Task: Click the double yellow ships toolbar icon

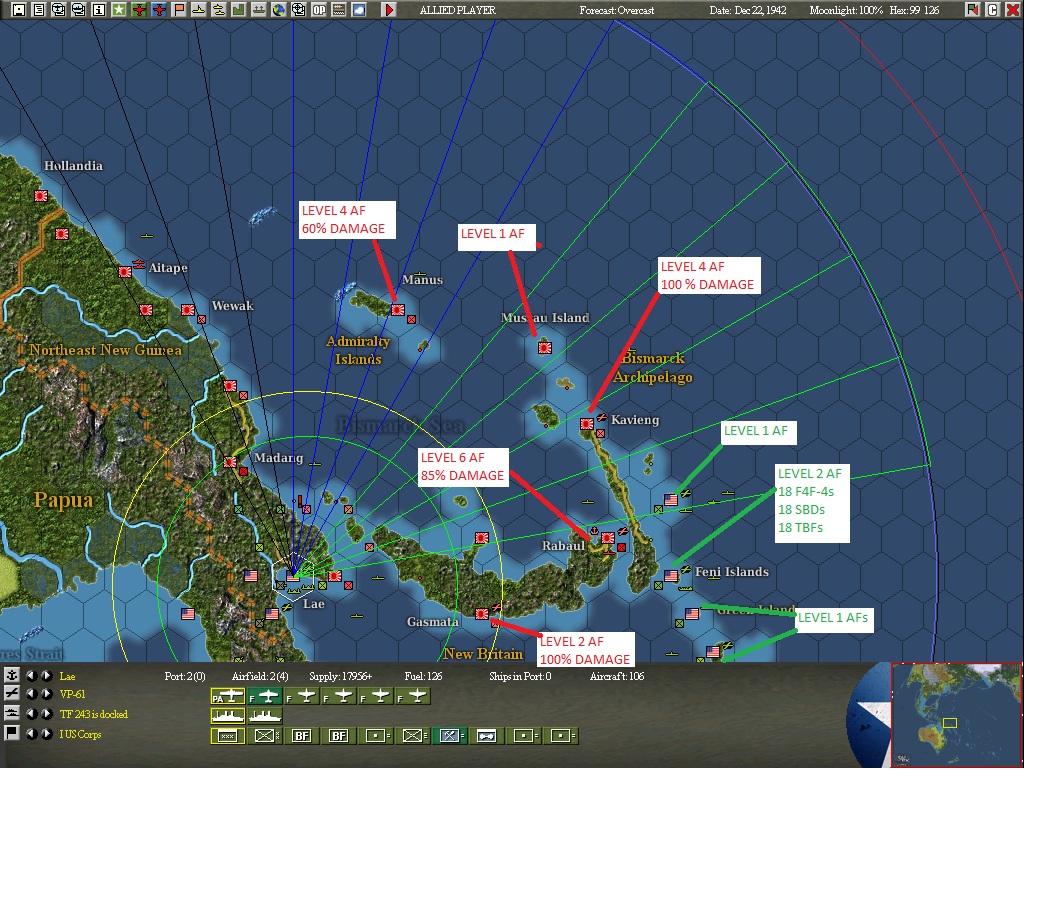Action: click(x=219, y=9)
